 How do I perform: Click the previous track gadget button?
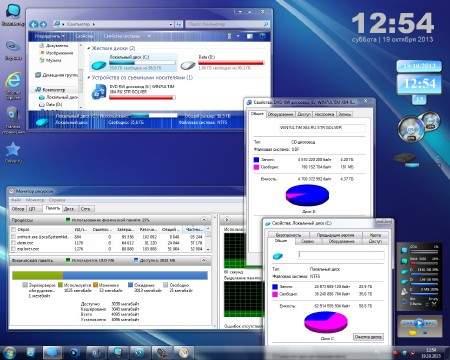click(x=408, y=323)
